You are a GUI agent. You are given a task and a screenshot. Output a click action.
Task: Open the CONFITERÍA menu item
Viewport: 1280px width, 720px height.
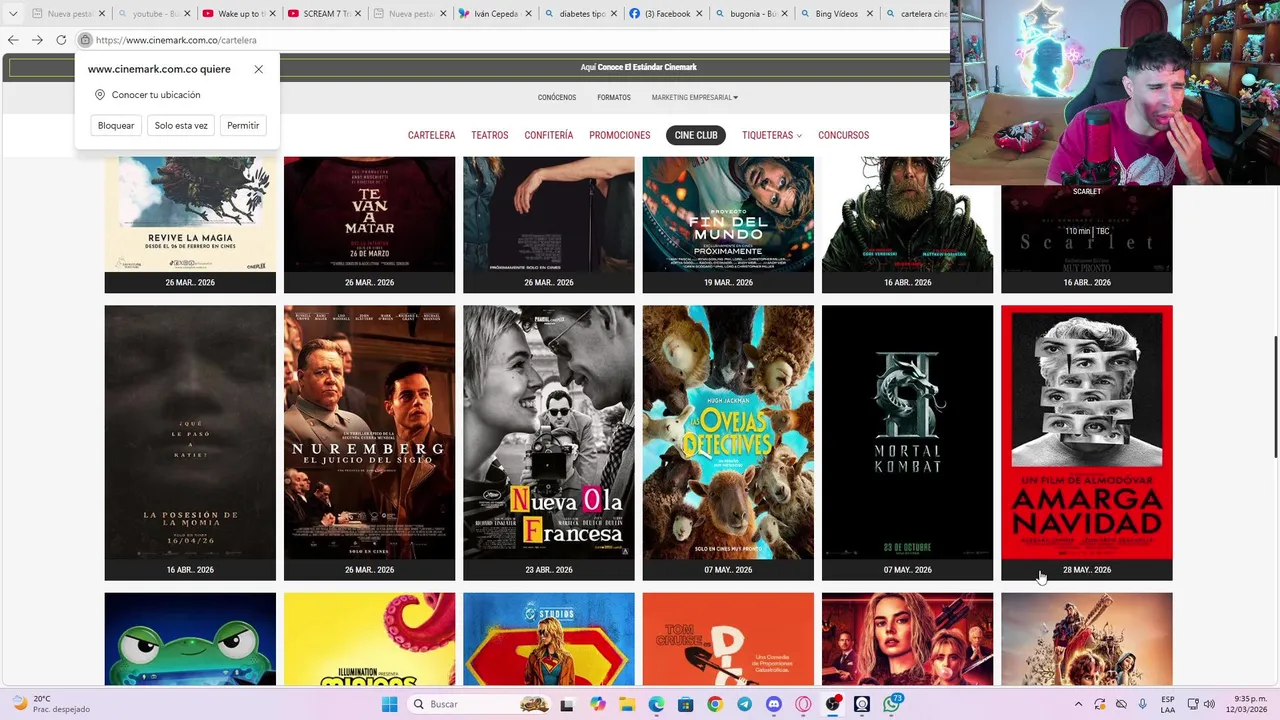(x=549, y=135)
